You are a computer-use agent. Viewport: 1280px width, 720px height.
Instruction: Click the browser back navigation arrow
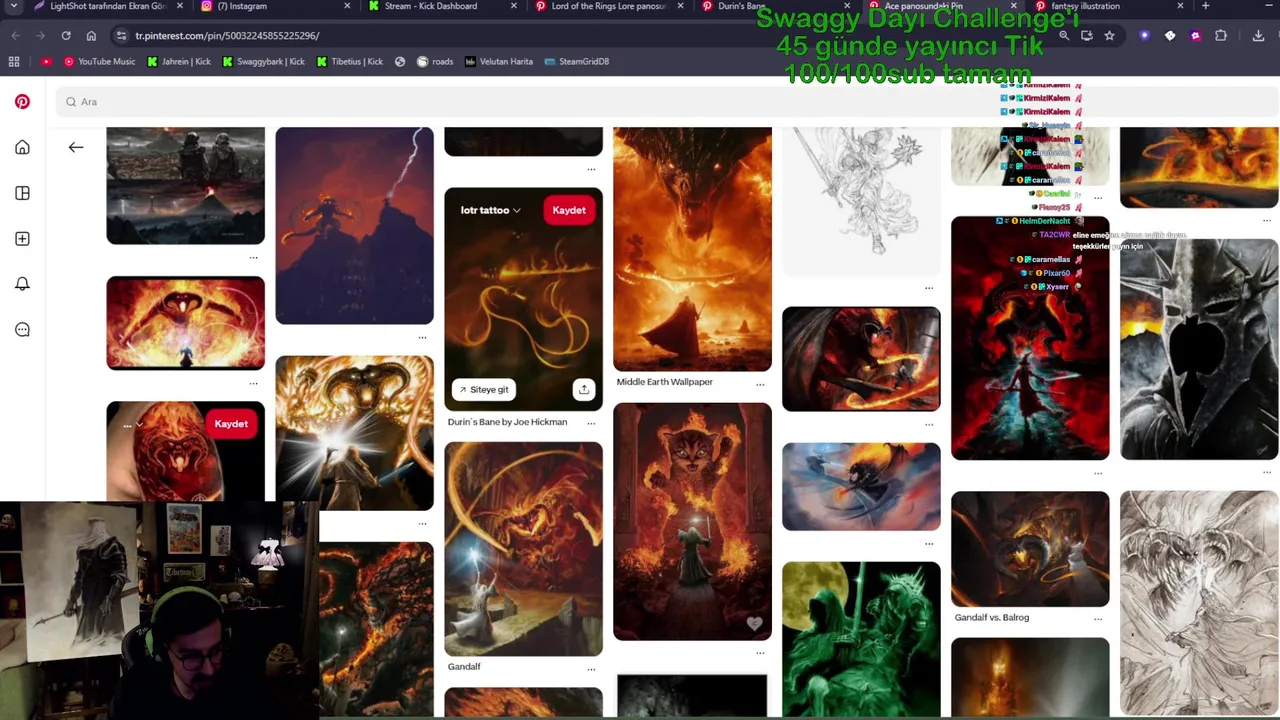15,35
